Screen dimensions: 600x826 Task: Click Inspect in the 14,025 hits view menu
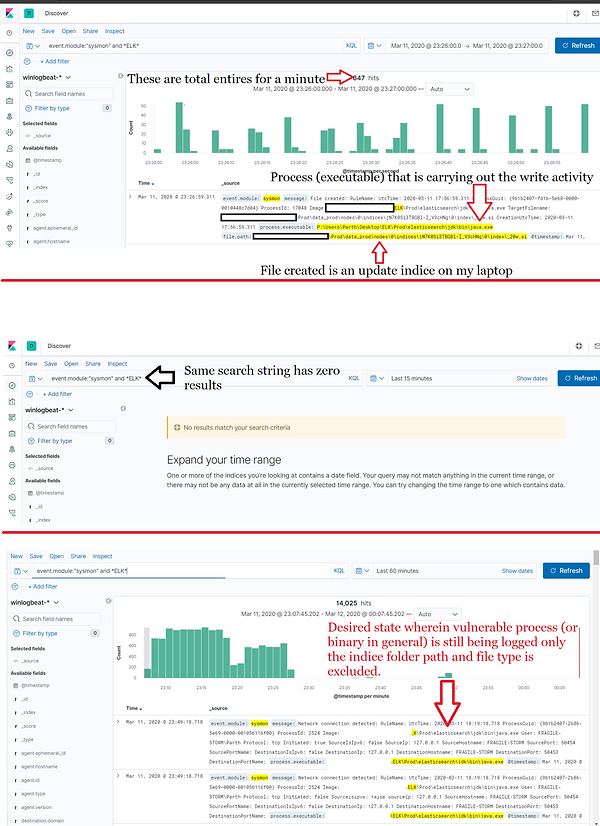(x=103, y=556)
